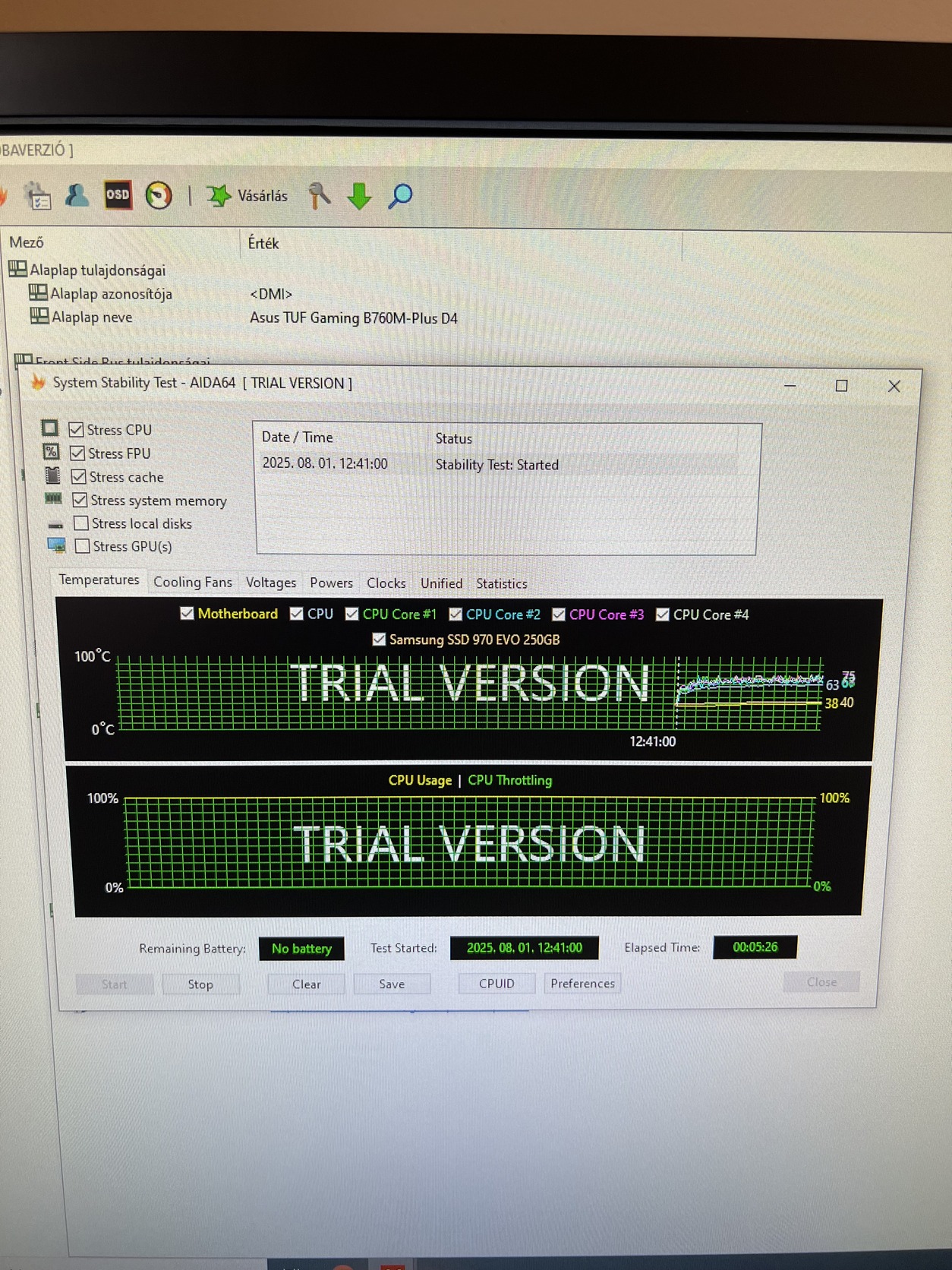Viewport: 952px width, 1270px height.
Task: Click the Mező column header
Action: [27, 242]
